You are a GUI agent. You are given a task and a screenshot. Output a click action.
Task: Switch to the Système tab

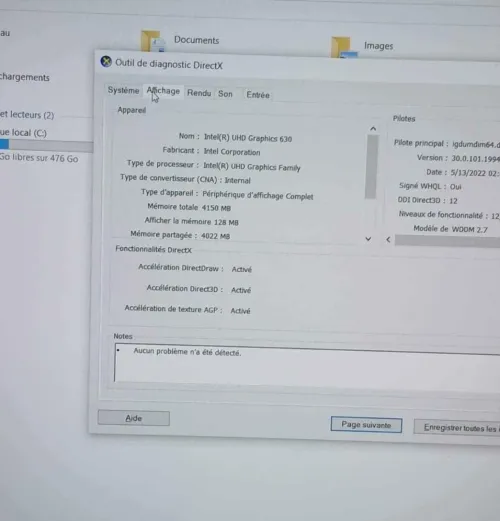(123, 90)
